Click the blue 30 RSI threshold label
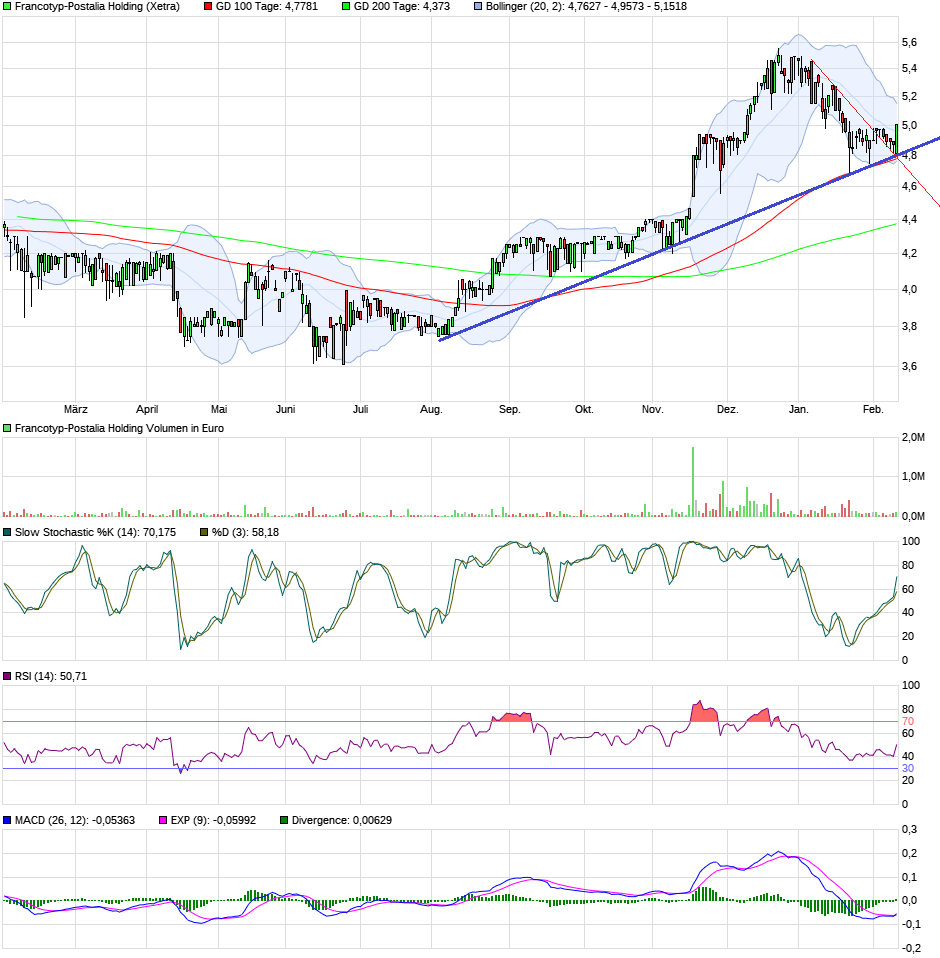940x958 pixels. coord(908,769)
